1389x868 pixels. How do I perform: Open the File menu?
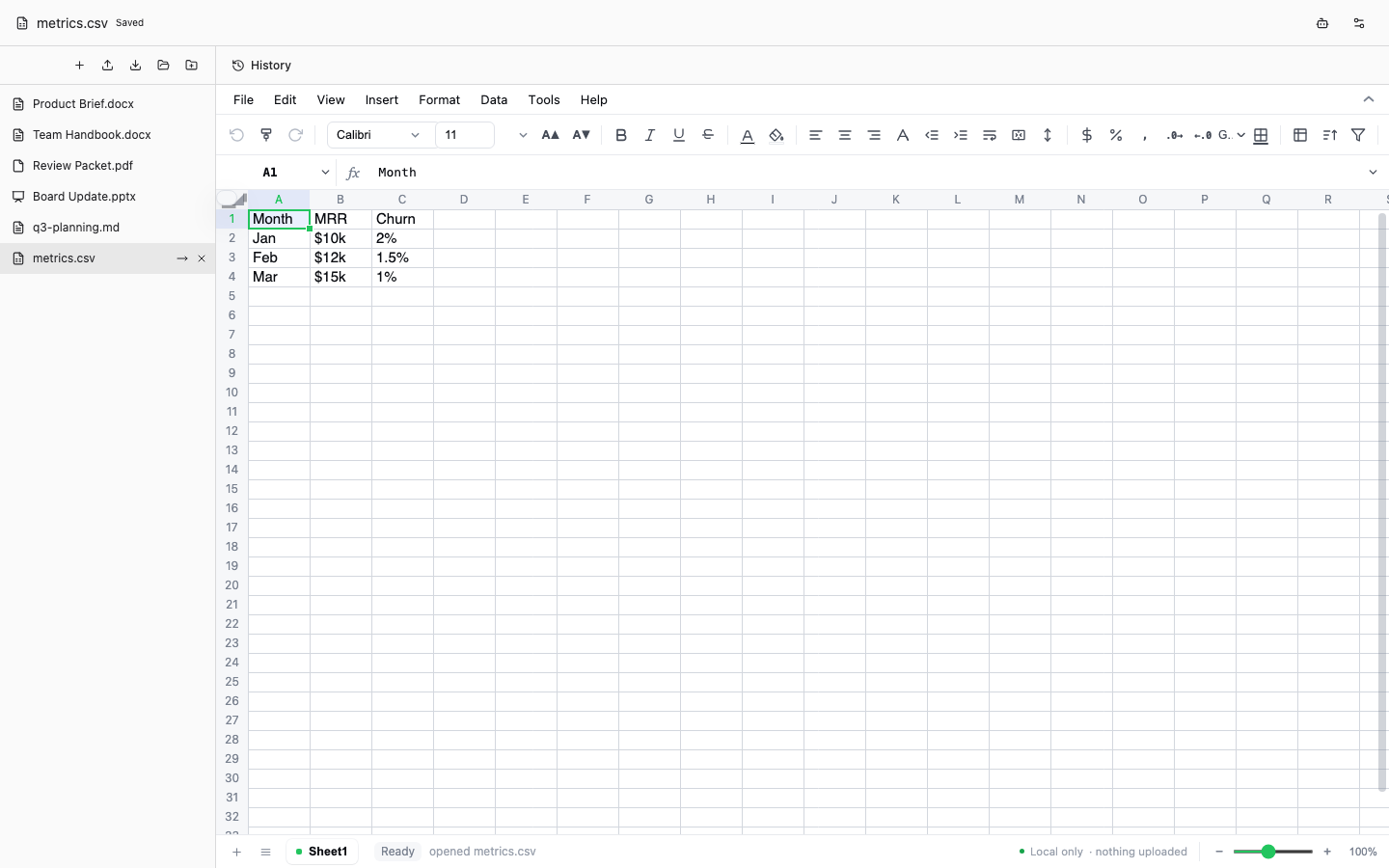(243, 99)
